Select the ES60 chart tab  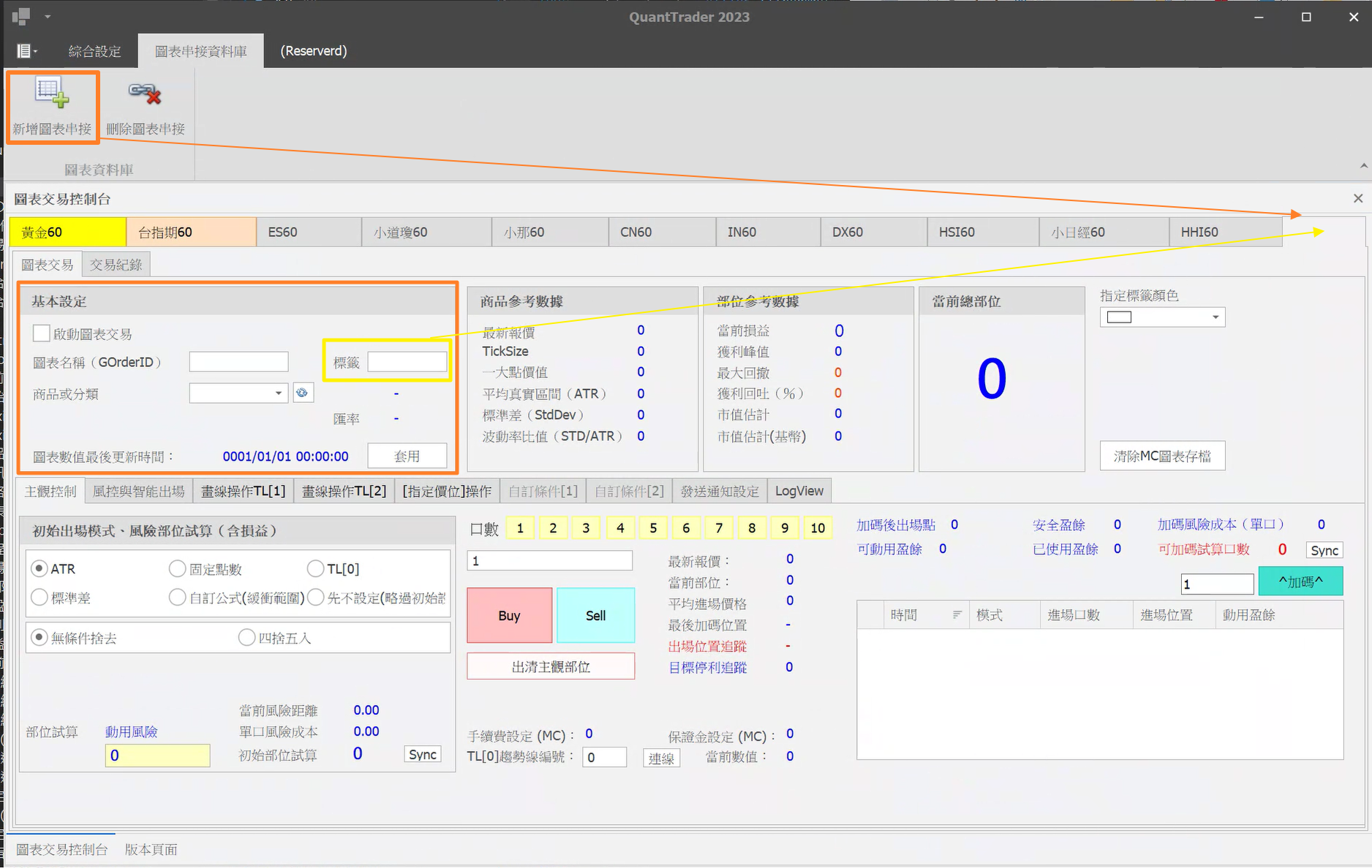point(309,232)
